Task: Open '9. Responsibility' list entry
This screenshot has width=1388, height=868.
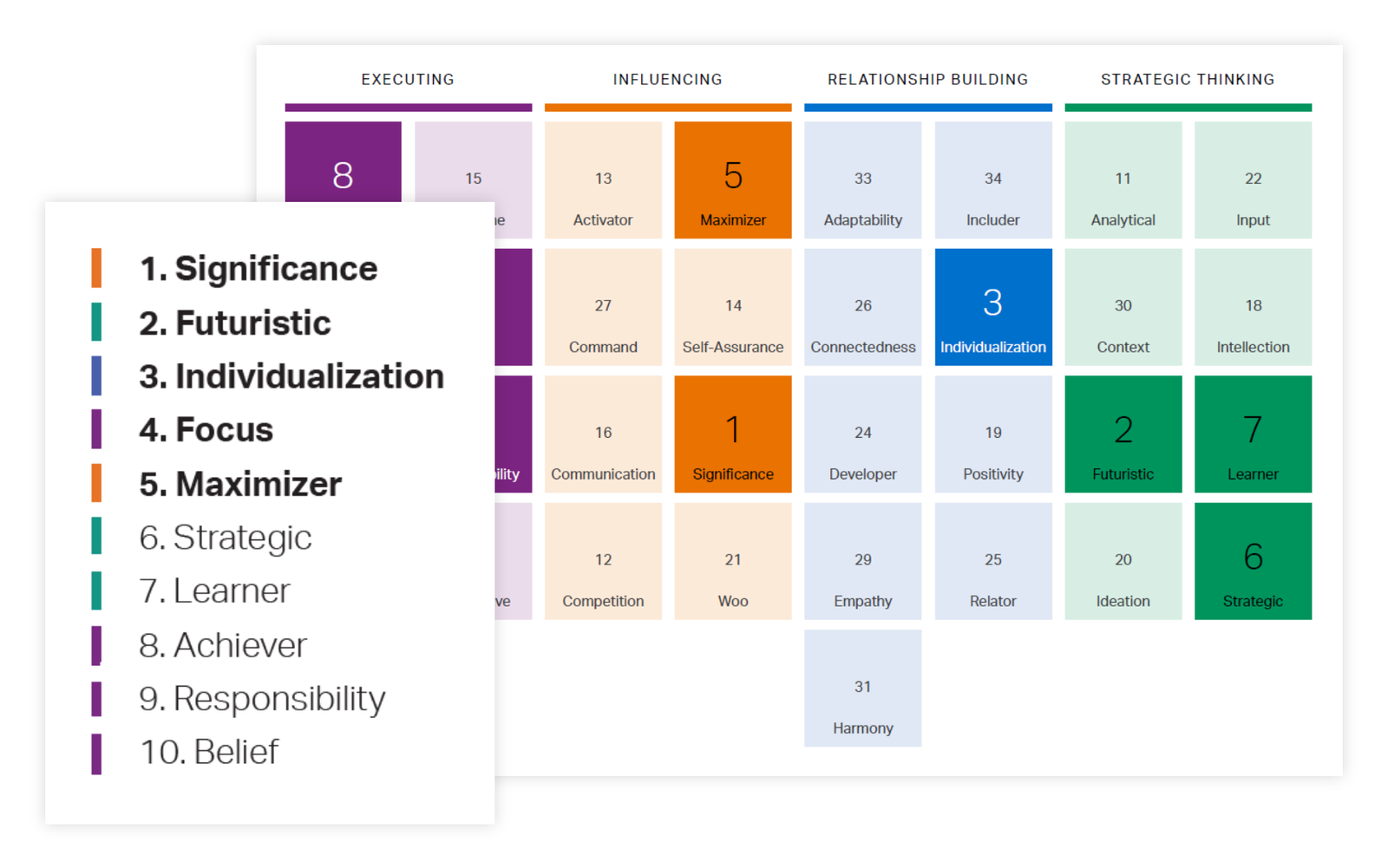Action: click(262, 699)
